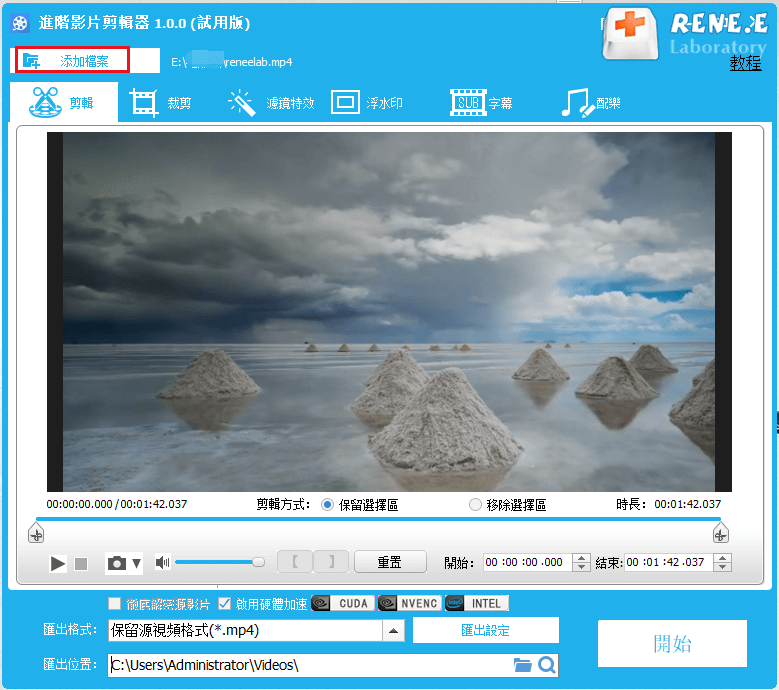Increase the start time with up arrow
The width and height of the screenshot is (779, 690).
581,557
